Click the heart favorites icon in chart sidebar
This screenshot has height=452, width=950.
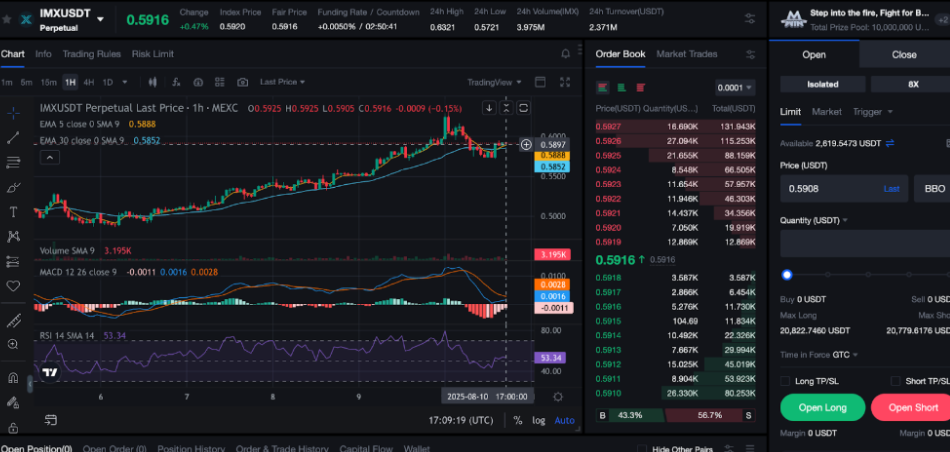tap(13, 286)
